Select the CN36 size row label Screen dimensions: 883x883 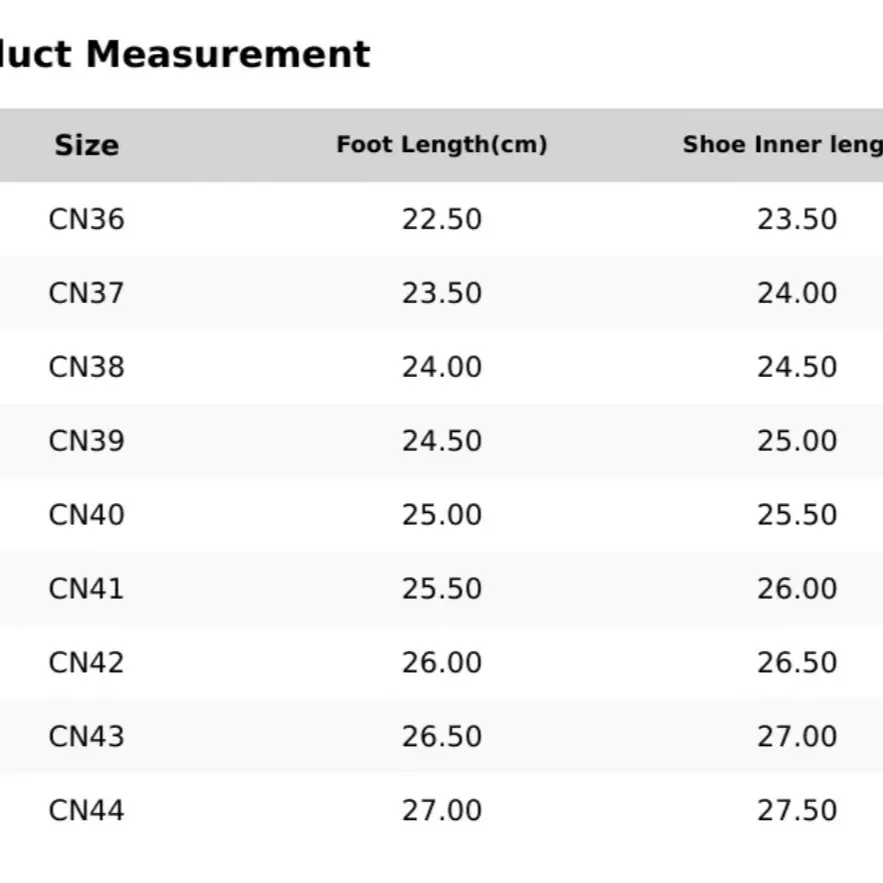(86, 219)
